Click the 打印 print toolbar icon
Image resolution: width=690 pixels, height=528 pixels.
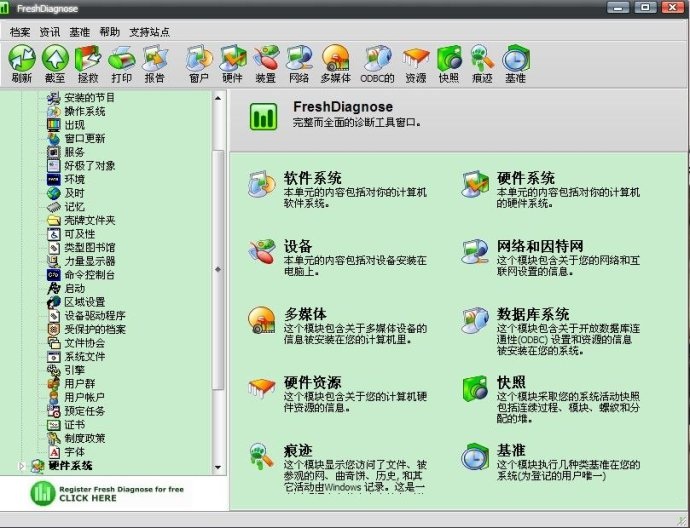pos(121,58)
